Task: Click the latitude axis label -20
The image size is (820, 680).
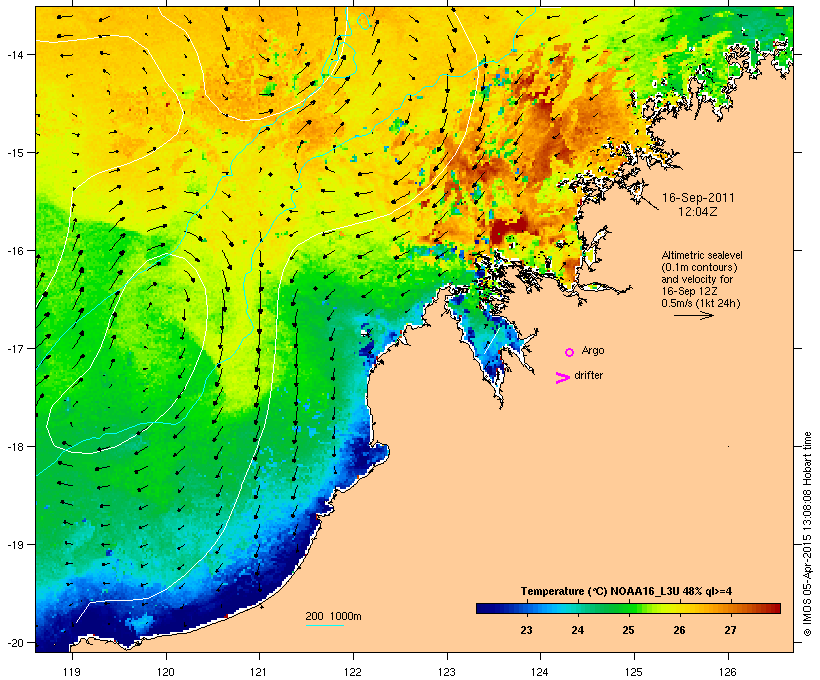Action: point(14,642)
